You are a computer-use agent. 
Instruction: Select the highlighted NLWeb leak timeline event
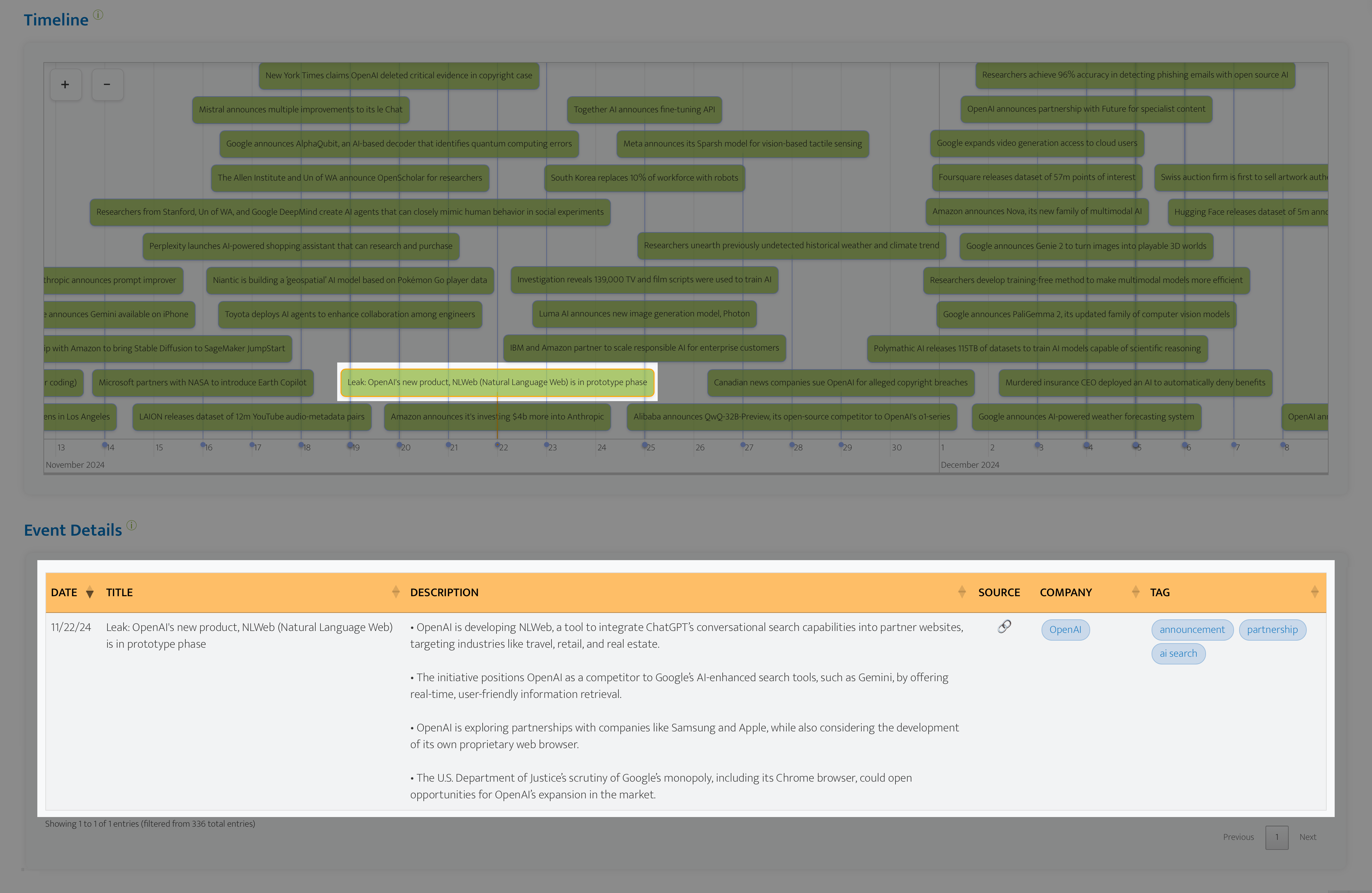coord(497,382)
